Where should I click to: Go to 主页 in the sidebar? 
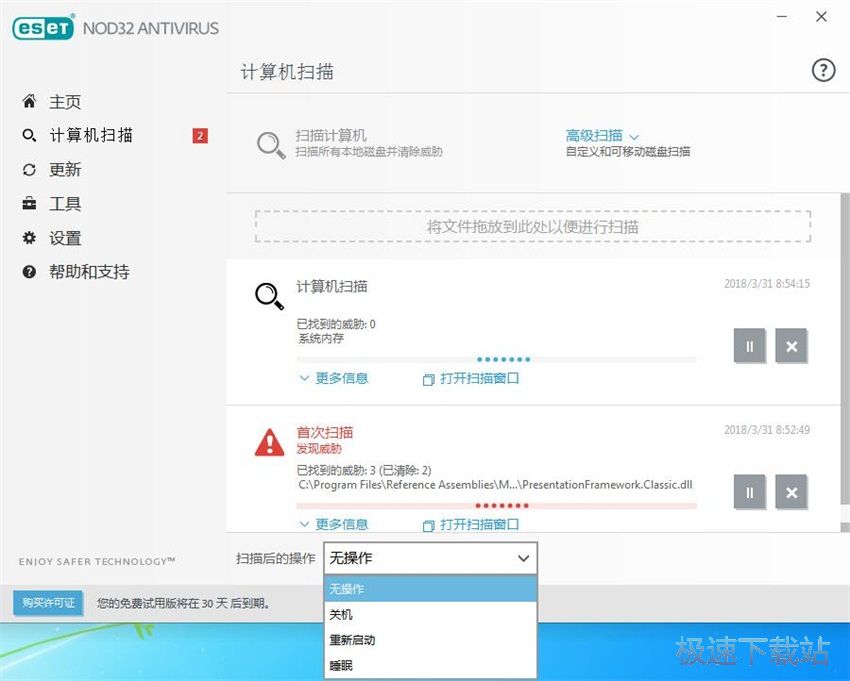pyautogui.click(x=65, y=101)
